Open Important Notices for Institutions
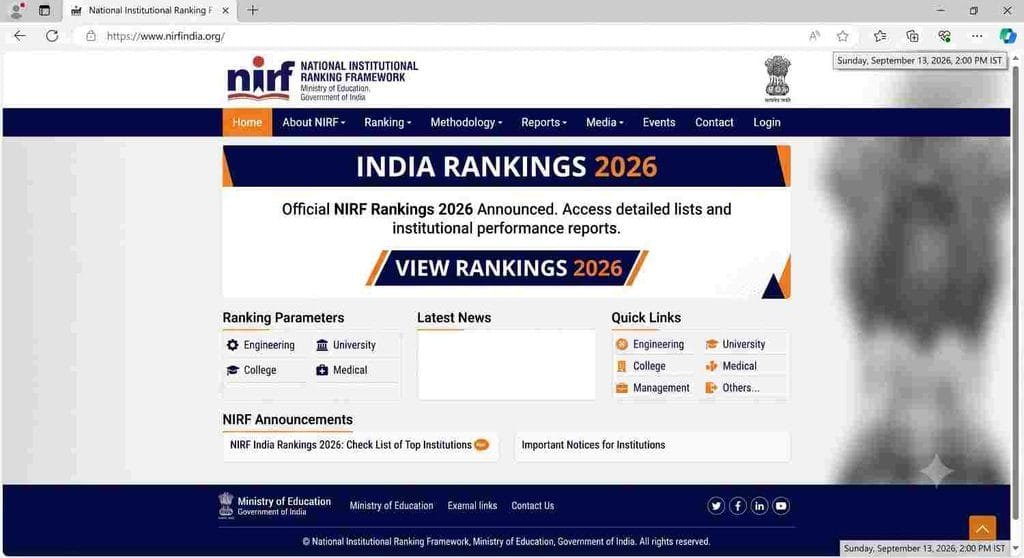The height and width of the screenshot is (558, 1024). pyautogui.click(x=652, y=445)
